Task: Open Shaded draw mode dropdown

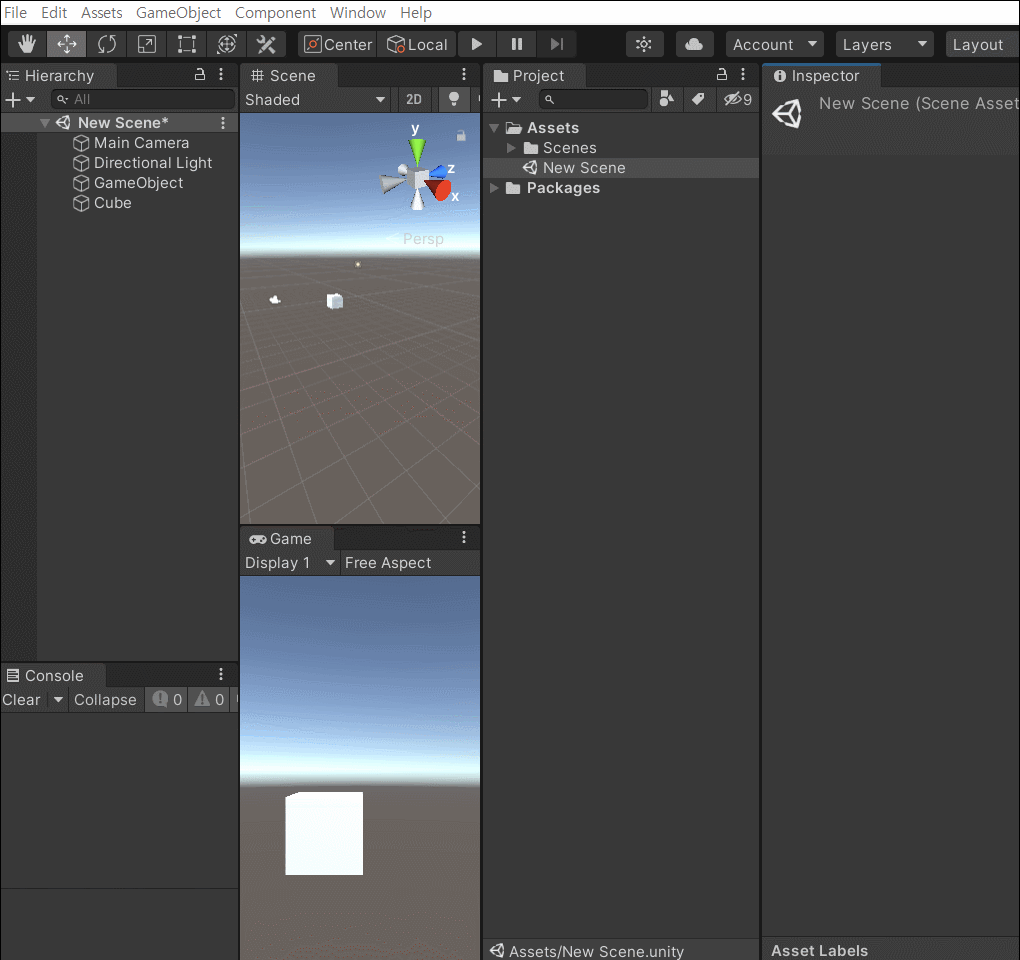Action: click(315, 100)
